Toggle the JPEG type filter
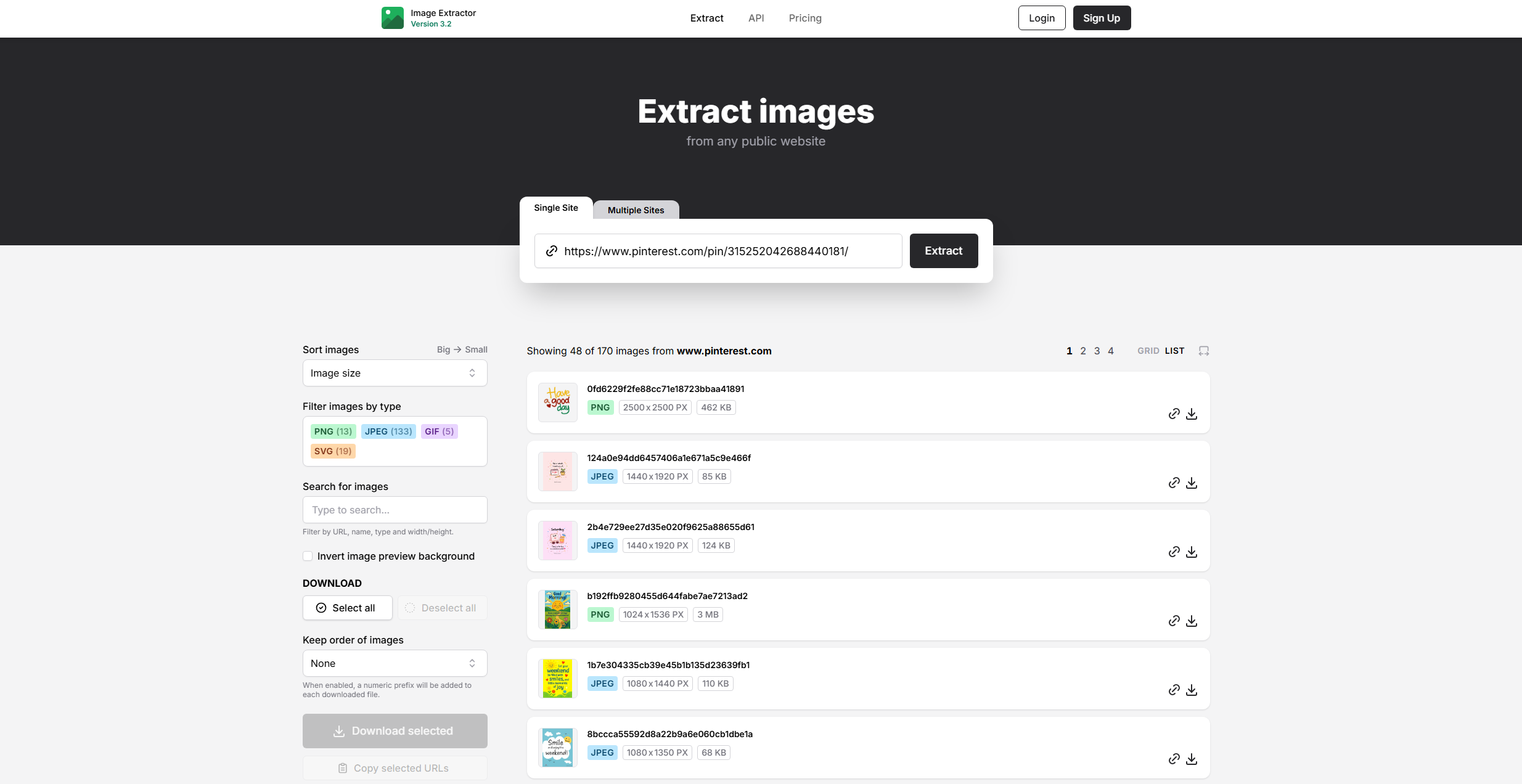 coord(388,431)
